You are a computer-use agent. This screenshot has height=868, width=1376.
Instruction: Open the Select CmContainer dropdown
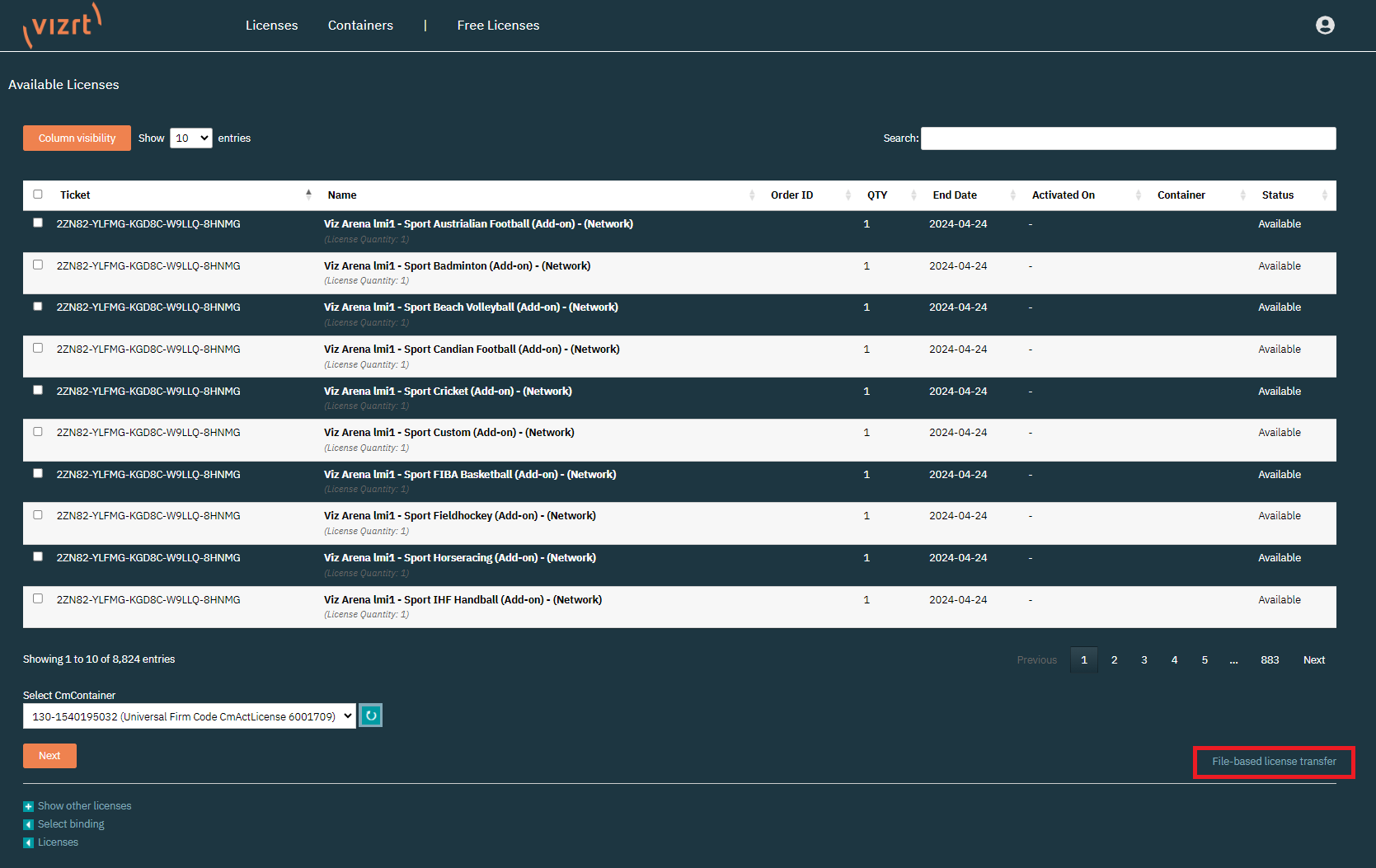[x=190, y=716]
